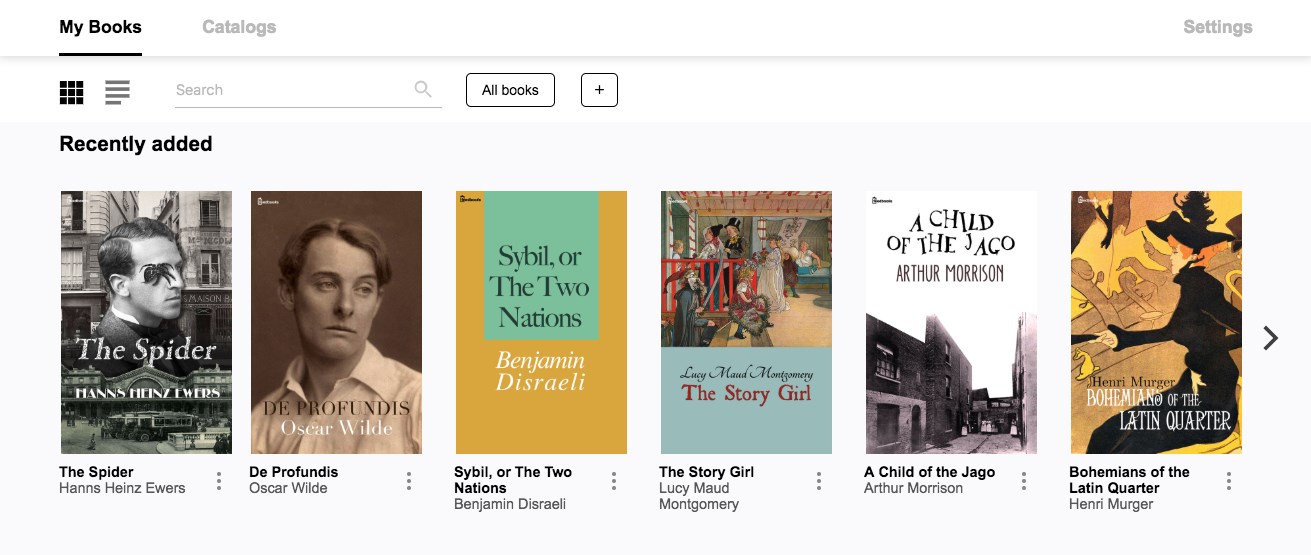Screen dimensions: 1311x555
Task: Open Settings
Action: 1217,27
